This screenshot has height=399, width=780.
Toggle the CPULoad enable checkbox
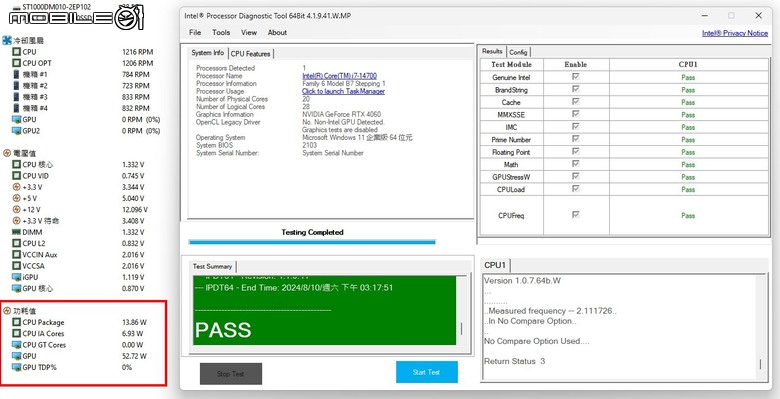[576, 189]
